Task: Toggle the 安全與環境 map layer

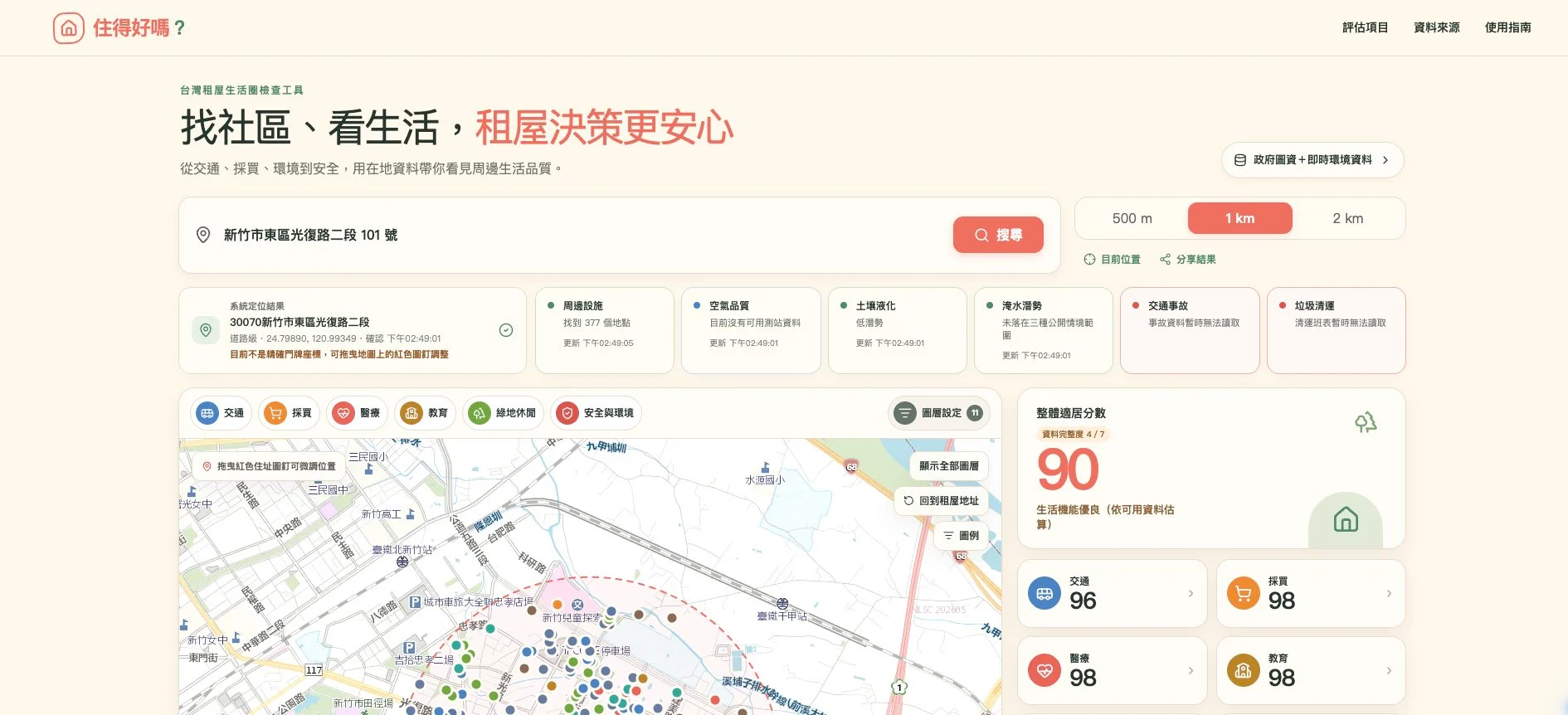Action: (x=596, y=413)
